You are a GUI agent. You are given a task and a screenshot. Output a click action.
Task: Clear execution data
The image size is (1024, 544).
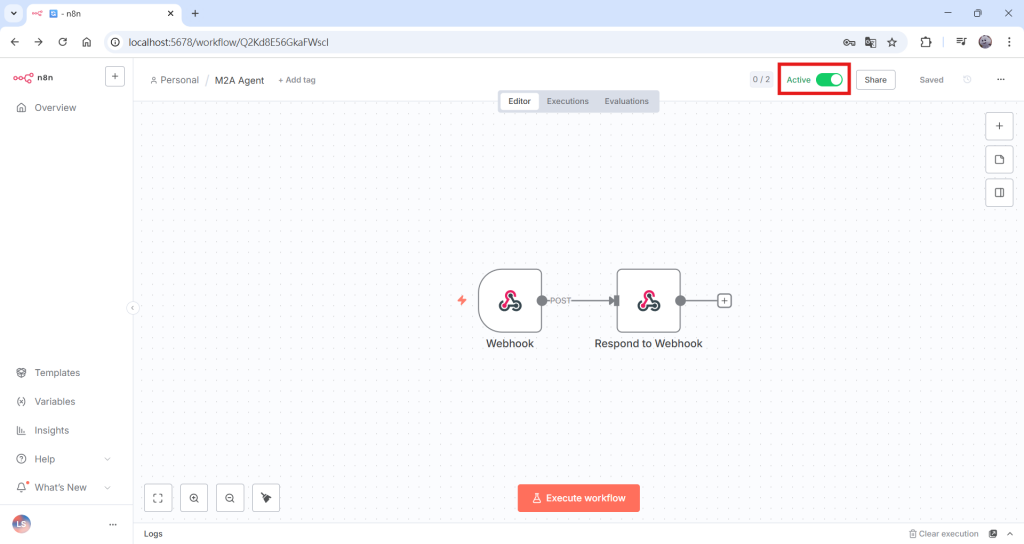click(x=944, y=534)
